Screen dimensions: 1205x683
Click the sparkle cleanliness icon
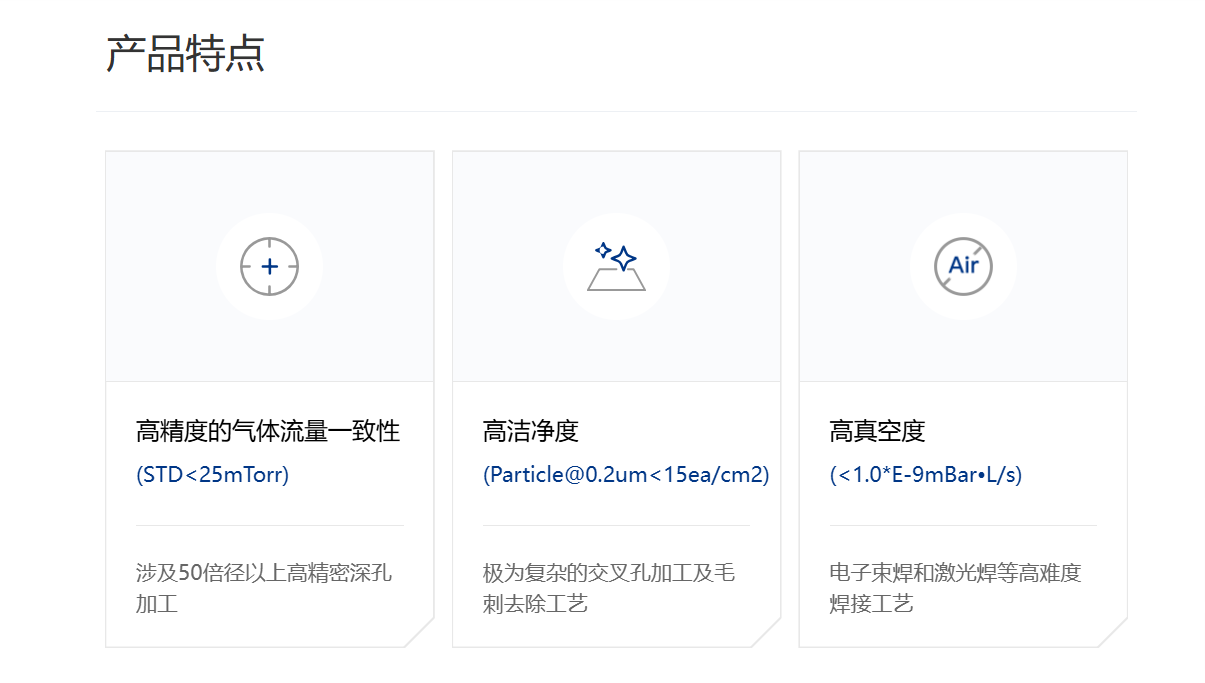(616, 267)
